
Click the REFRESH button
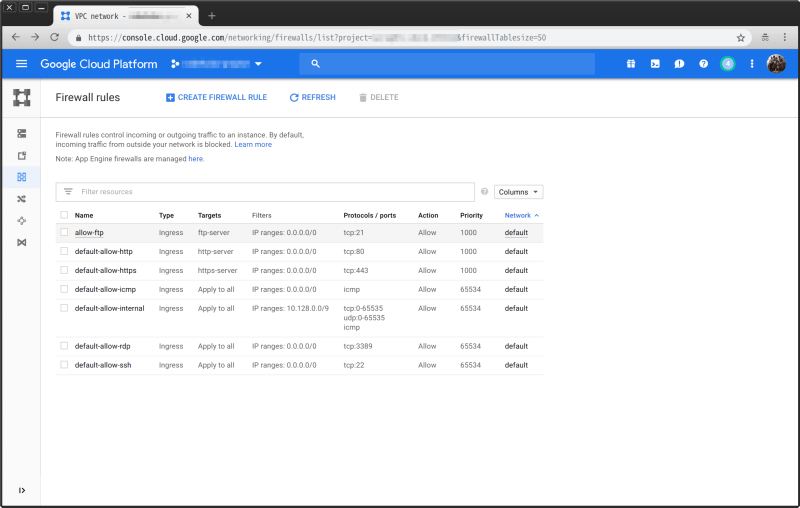[312, 97]
